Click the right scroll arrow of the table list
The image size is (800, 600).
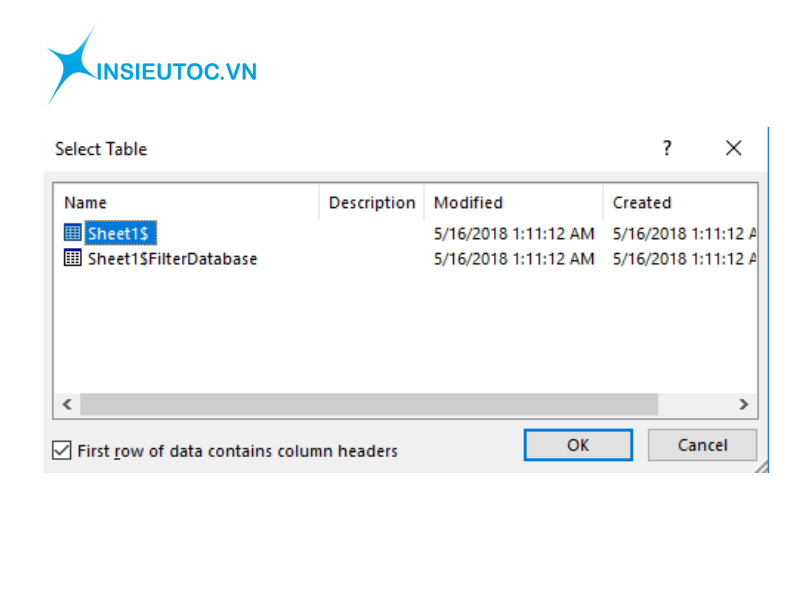point(743,404)
